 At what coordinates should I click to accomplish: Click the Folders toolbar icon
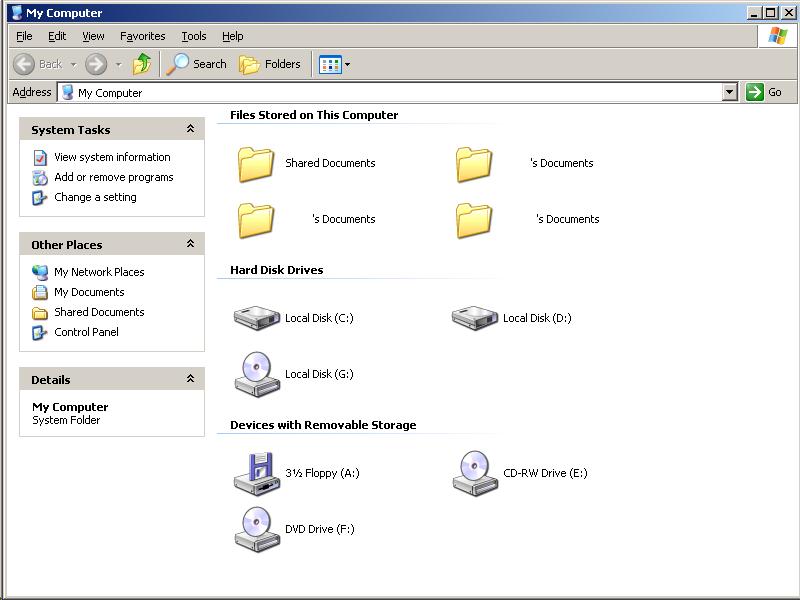coord(264,64)
